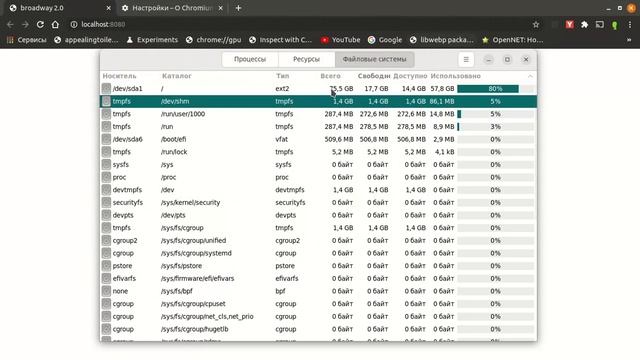Select the /dev/shm directory cell
The height and width of the screenshot is (360, 640).
(175, 101)
